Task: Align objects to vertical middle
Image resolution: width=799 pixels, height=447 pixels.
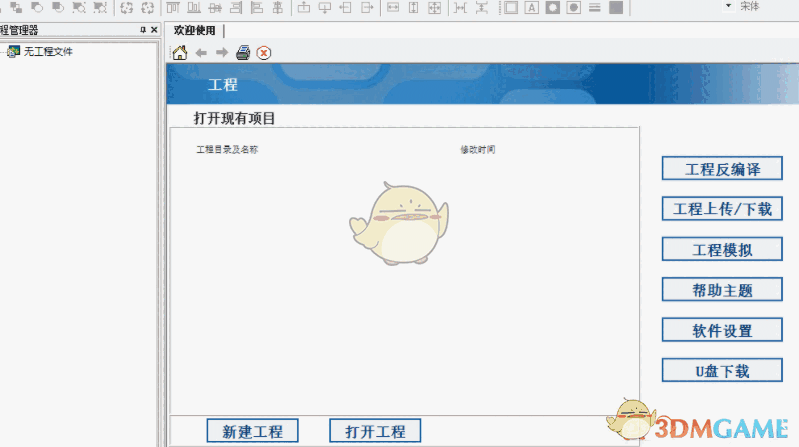Action: point(215,8)
